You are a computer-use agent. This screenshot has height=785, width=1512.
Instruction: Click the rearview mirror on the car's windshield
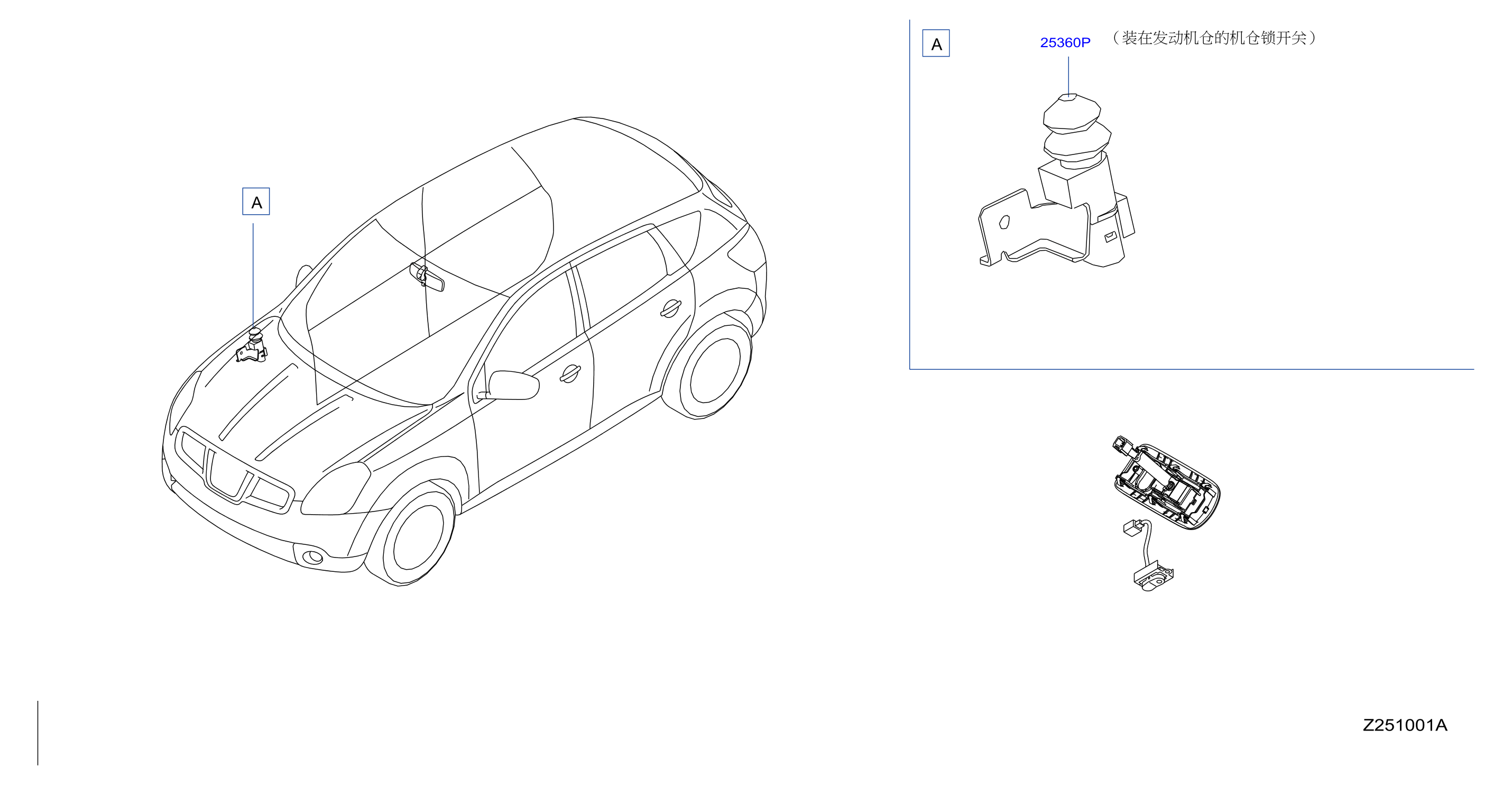click(427, 276)
